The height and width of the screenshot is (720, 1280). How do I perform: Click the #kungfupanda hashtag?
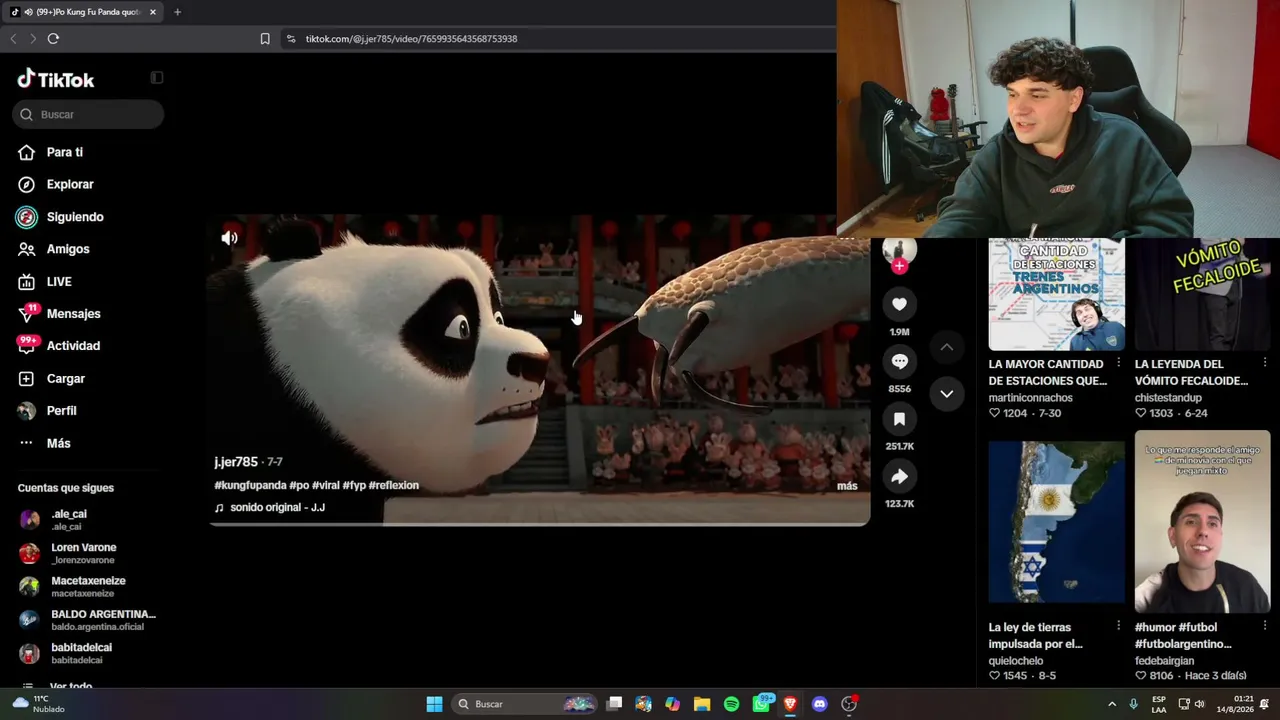click(x=250, y=485)
